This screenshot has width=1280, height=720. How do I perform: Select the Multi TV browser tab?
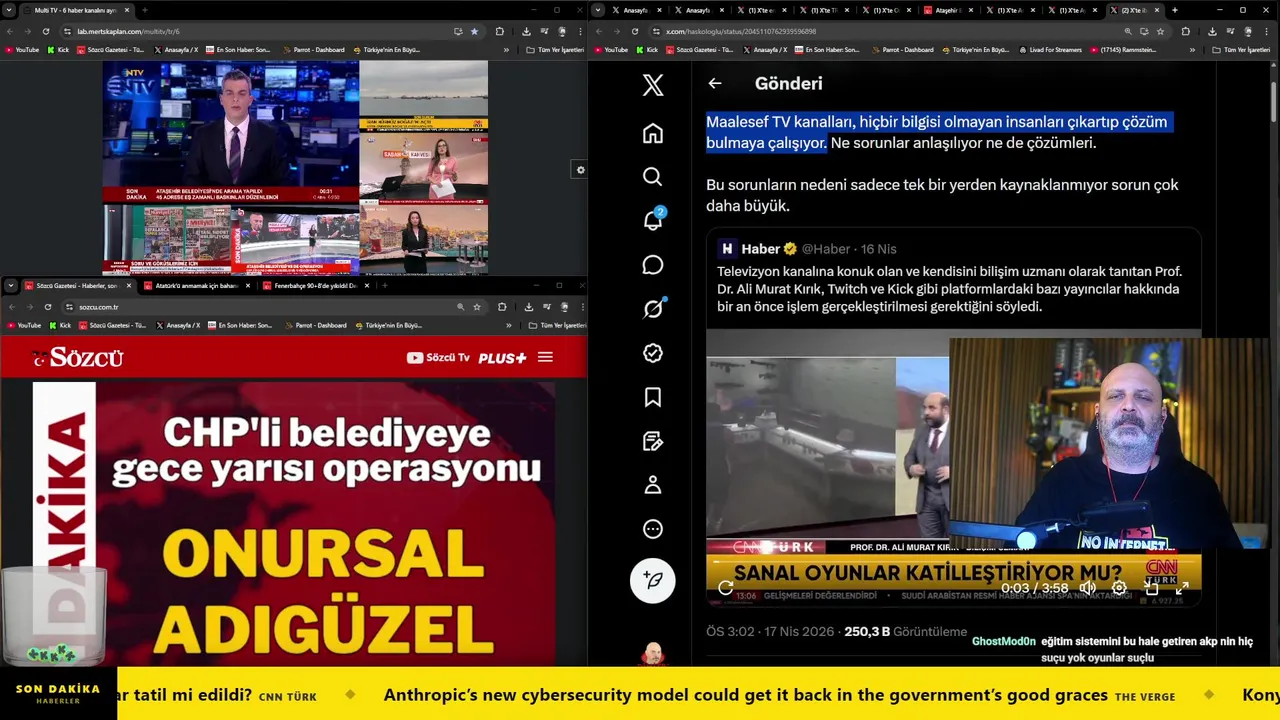tap(75, 10)
